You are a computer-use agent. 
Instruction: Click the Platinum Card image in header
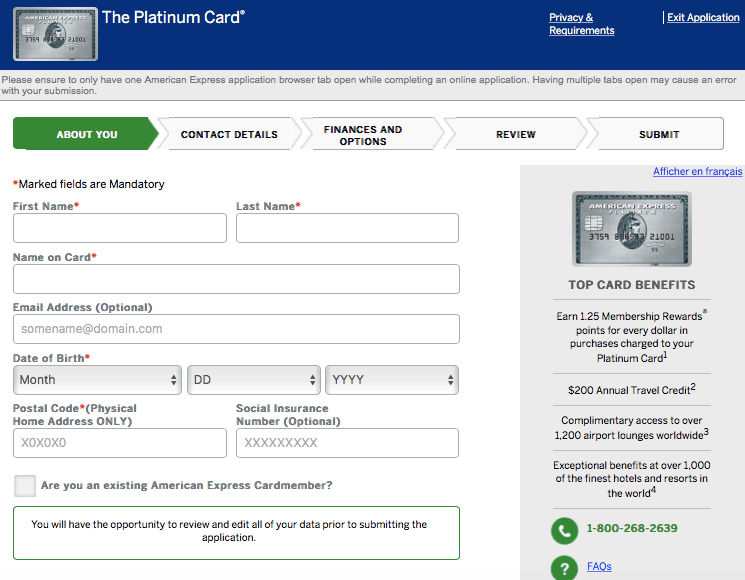pos(55,35)
